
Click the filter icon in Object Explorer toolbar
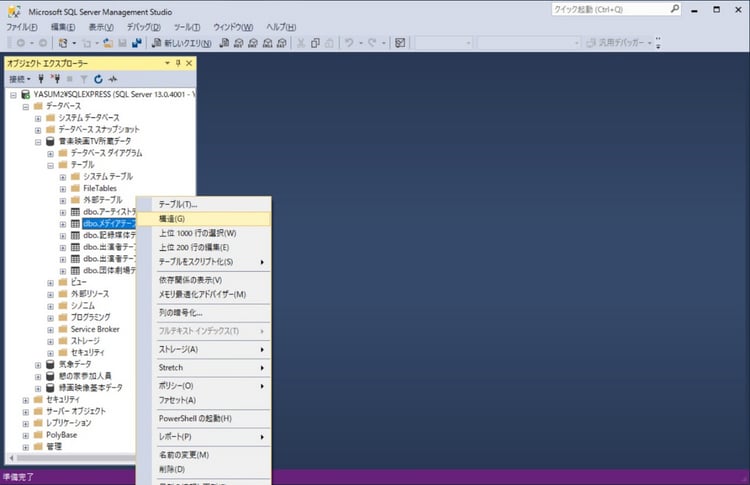point(84,79)
